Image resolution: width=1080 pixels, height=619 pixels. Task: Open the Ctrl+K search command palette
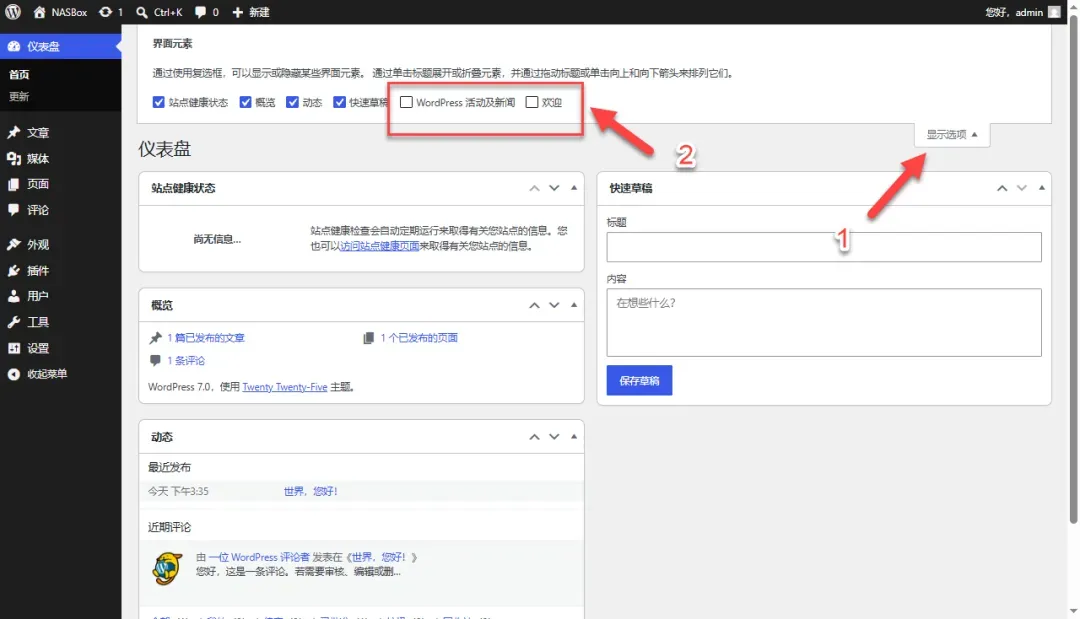pyautogui.click(x=159, y=12)
